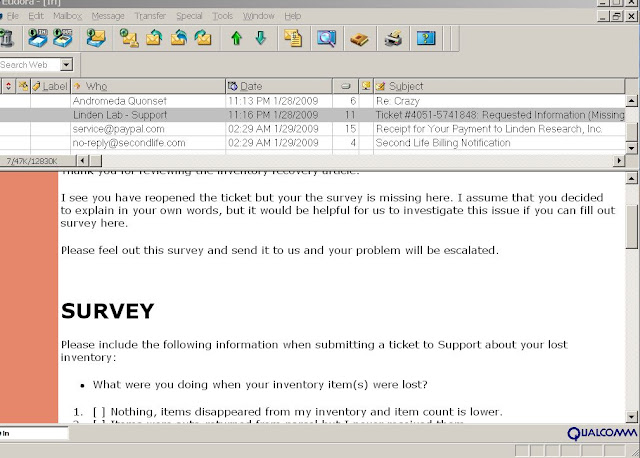Click 'Receipt for Your Payment' subject cell
The width and height of the screenshot is (640, 458).
click(x=489, y=129)
